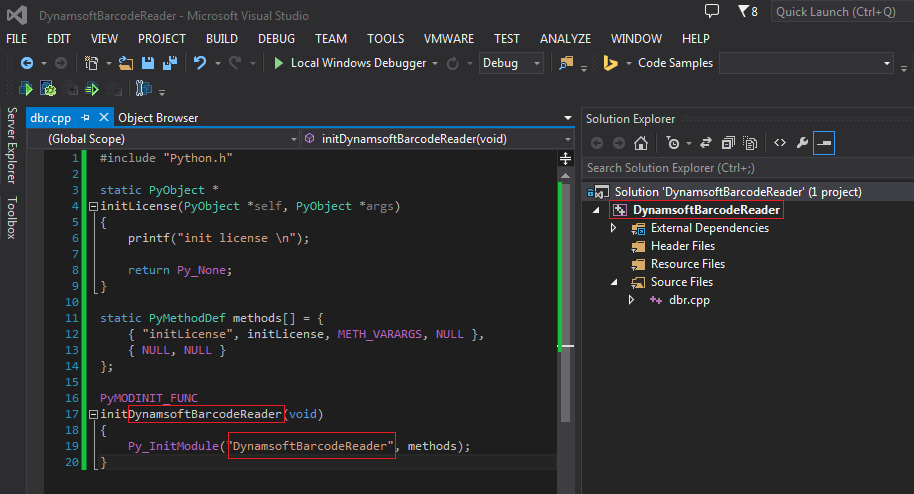Click the View Code icon in Solution Explorer
This screenshot has width=914, height=494.
point(780,143)
